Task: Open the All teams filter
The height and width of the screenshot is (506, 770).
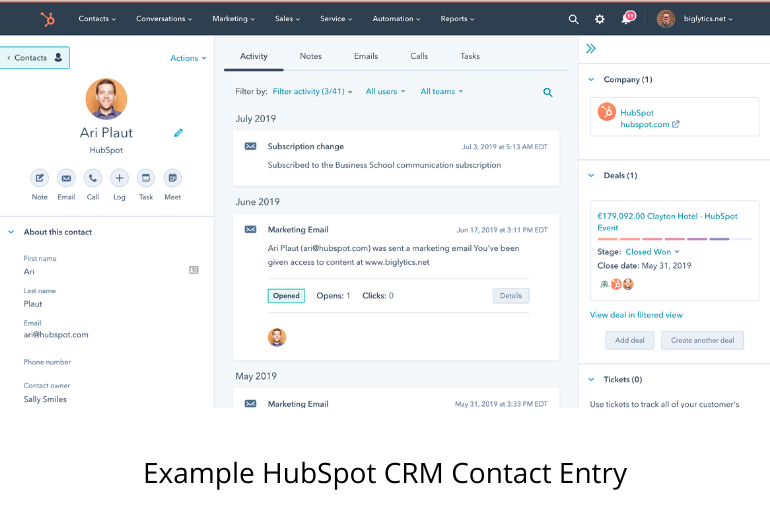Action: tap(441, 91)
